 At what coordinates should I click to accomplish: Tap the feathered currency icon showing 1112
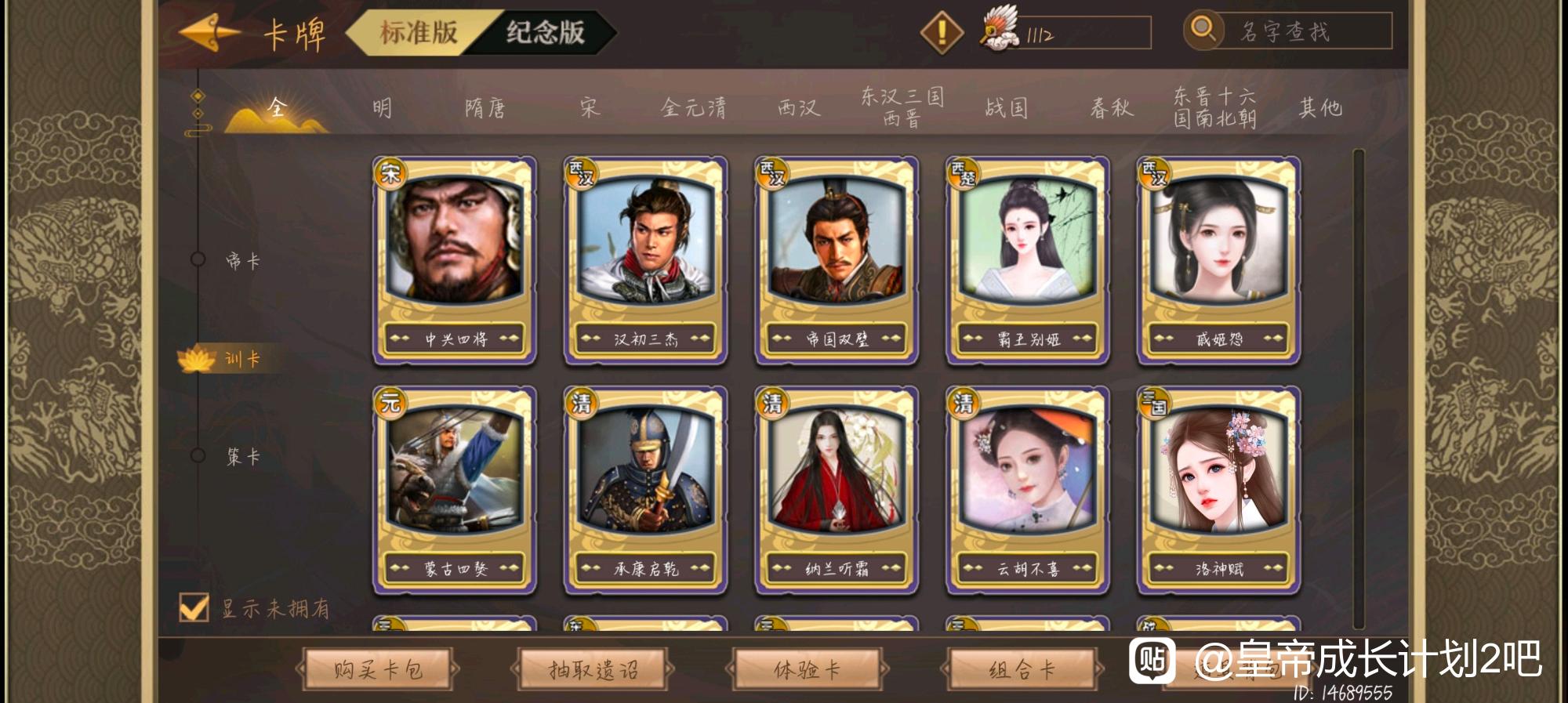coord(1000,29)
